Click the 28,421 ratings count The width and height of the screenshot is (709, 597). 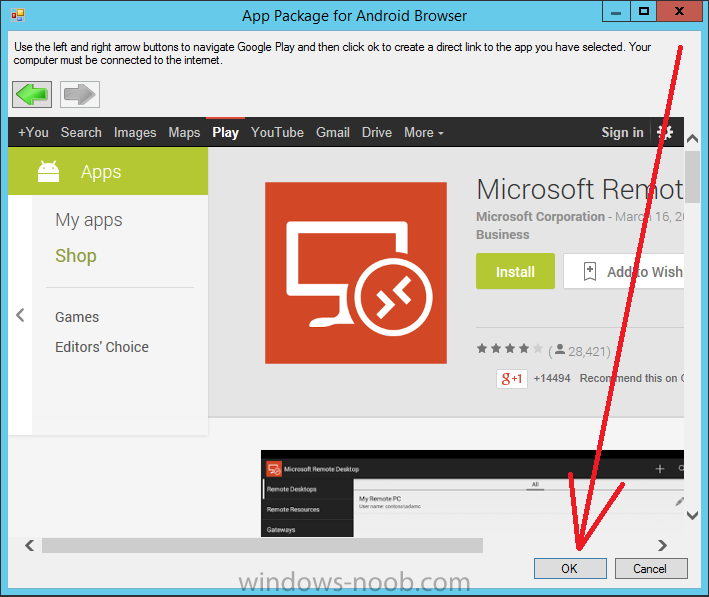(589, 351)
